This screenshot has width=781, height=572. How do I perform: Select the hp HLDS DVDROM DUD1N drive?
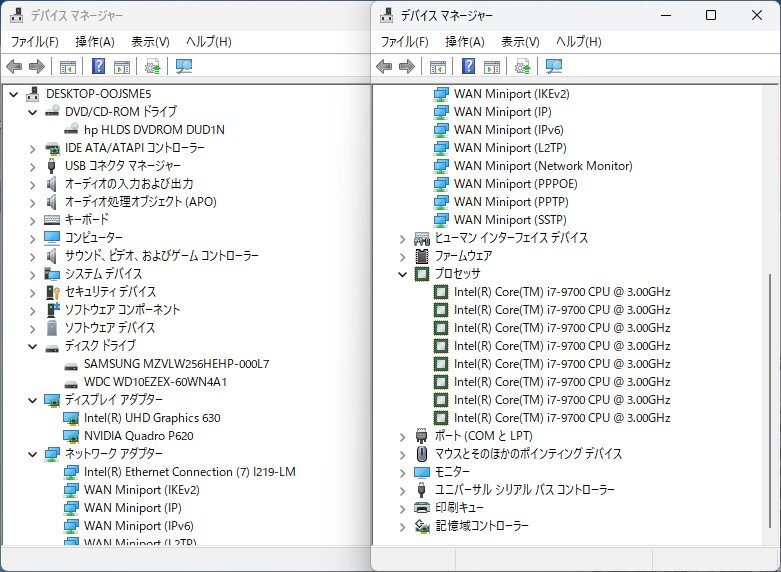click(154, 130)
